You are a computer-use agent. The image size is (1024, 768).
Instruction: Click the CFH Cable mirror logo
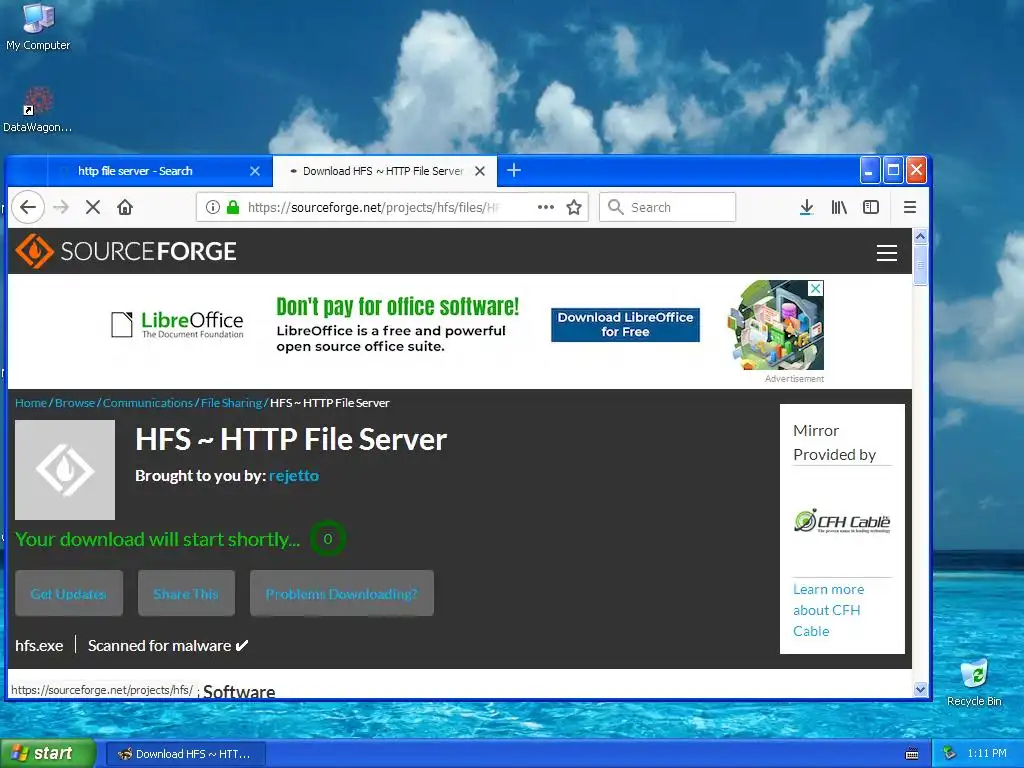click(842, 521)
